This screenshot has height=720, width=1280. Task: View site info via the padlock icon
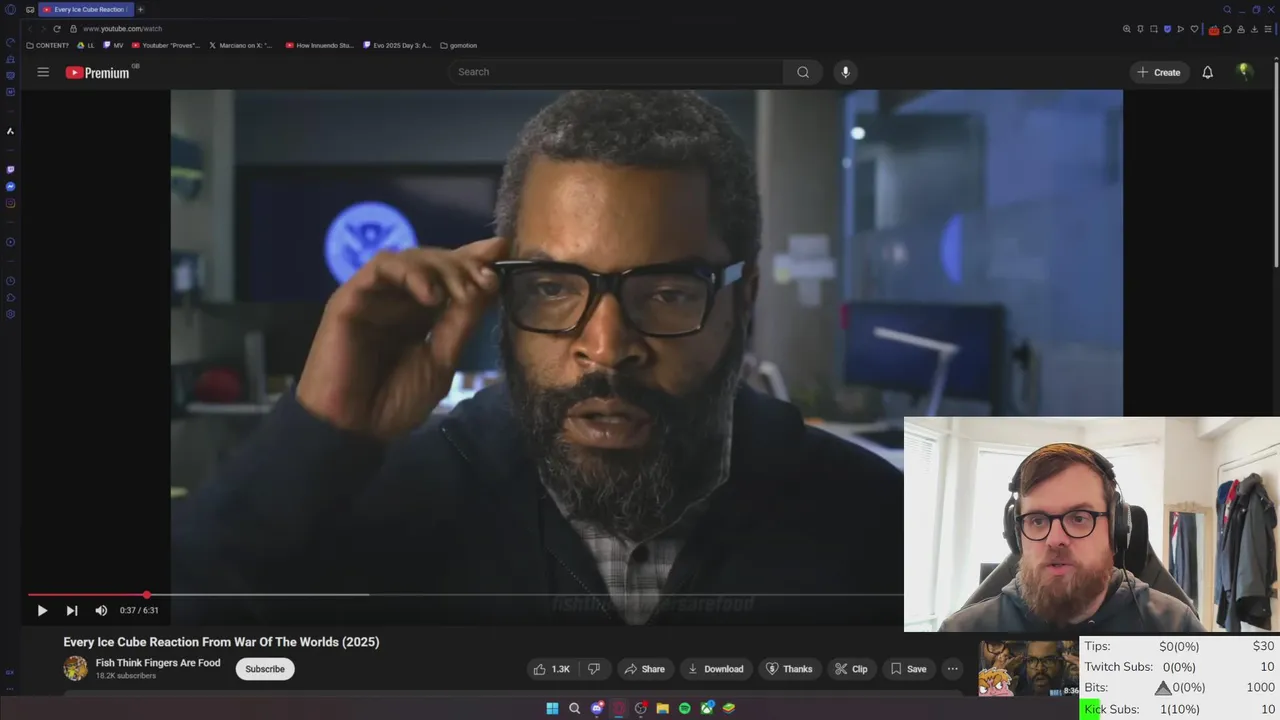click(x=73, y=29)
